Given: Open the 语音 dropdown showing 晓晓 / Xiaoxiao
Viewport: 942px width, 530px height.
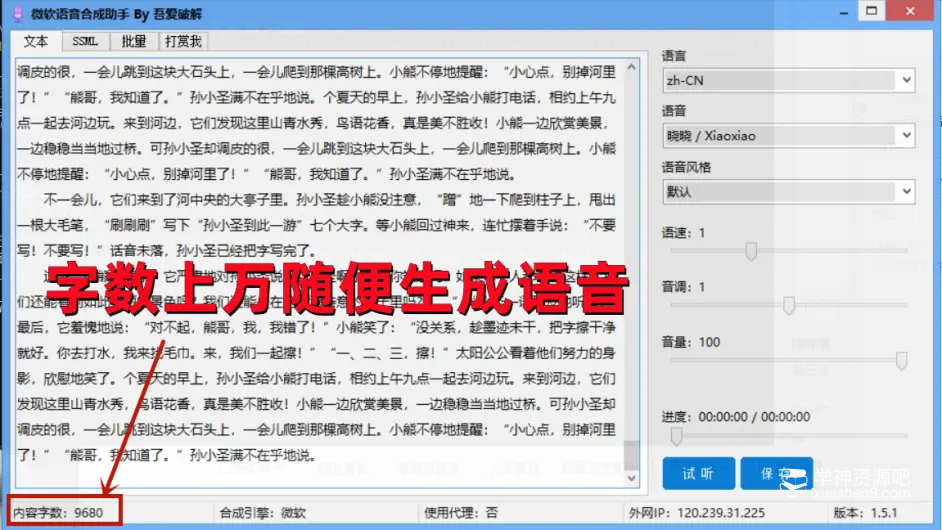Looking at the screenshot, I should [788, 135].
